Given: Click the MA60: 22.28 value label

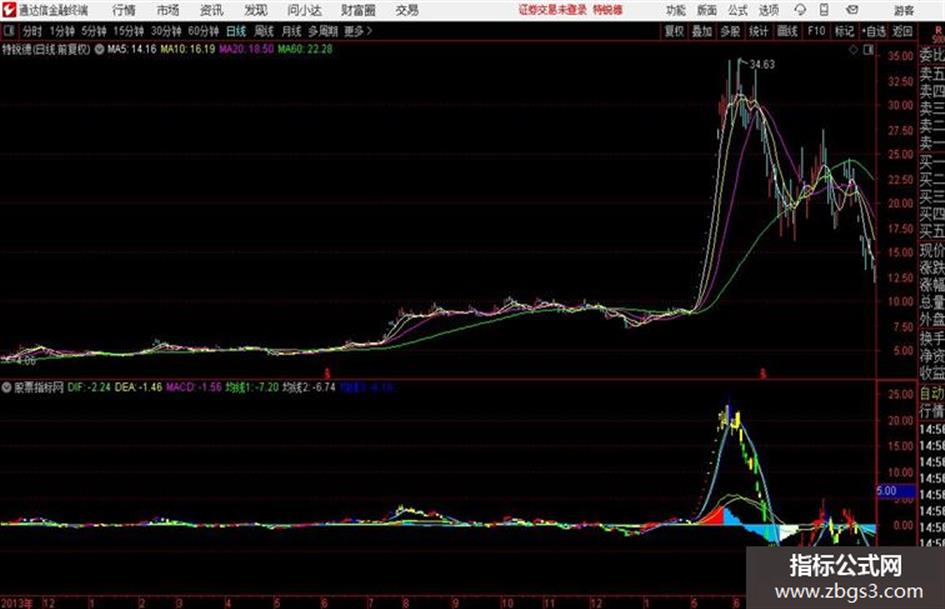Looking at the screenshot, I should [305, 49].
